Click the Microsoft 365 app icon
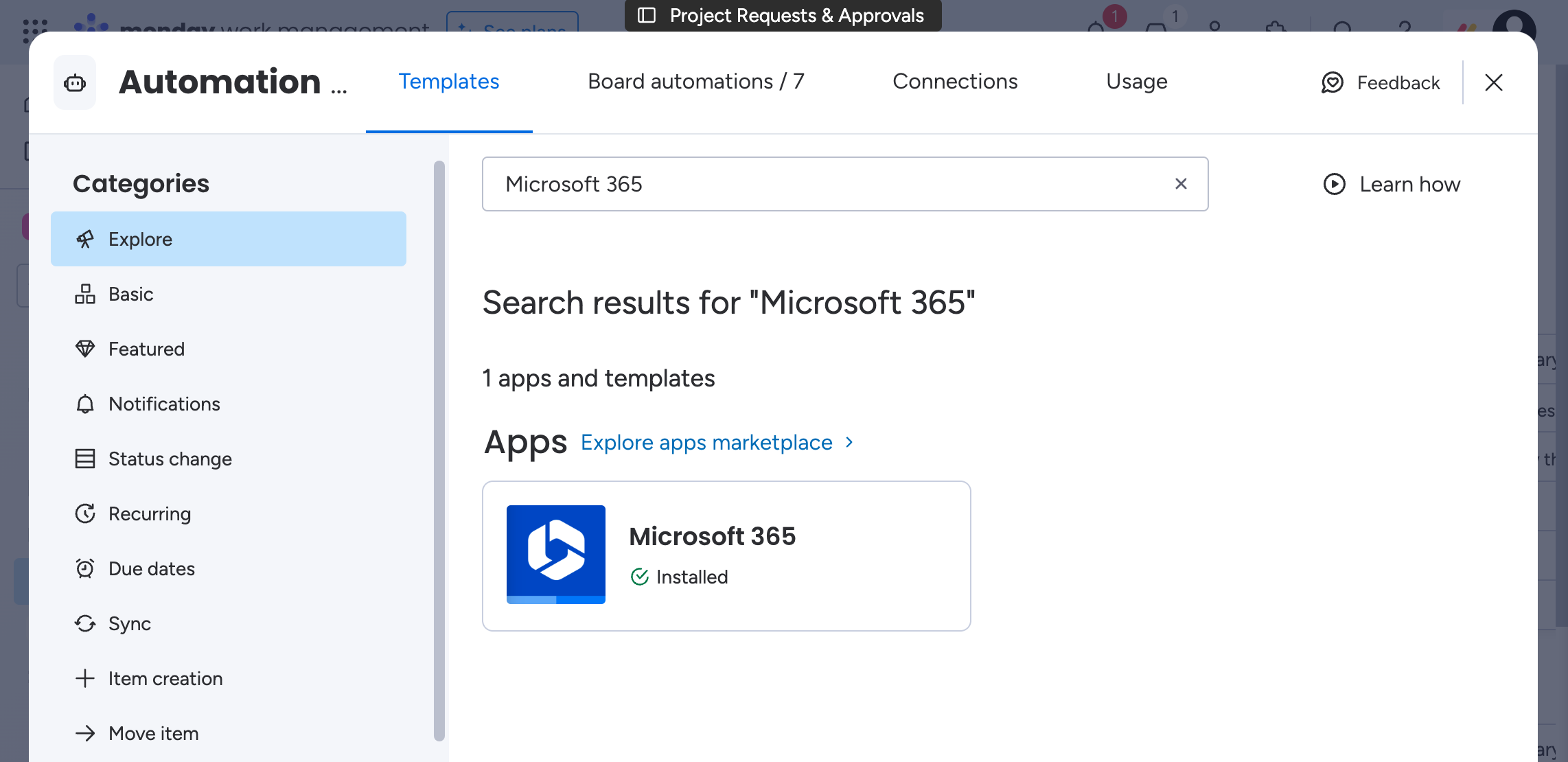1568x762 pixels. (557, 555)
